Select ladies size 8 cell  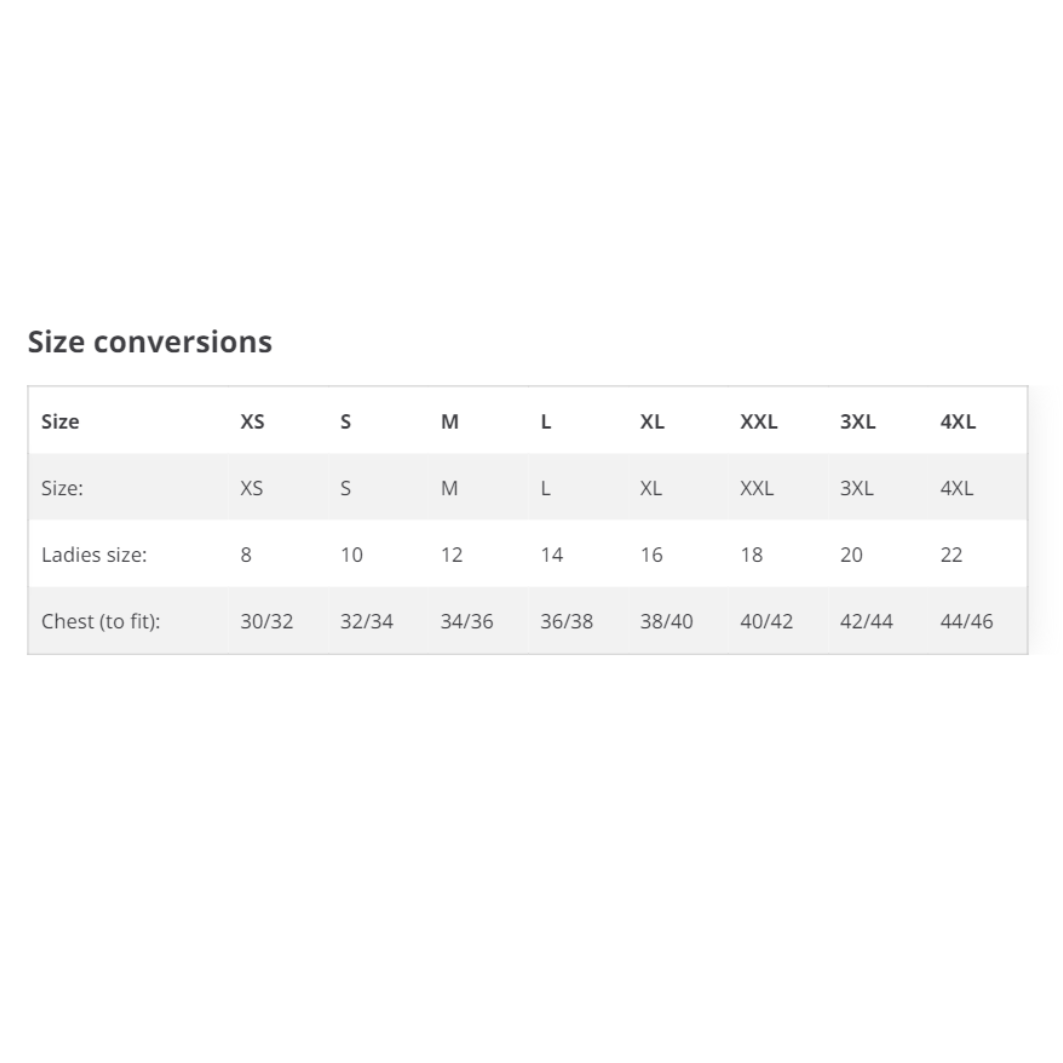[x=246, y=555]
